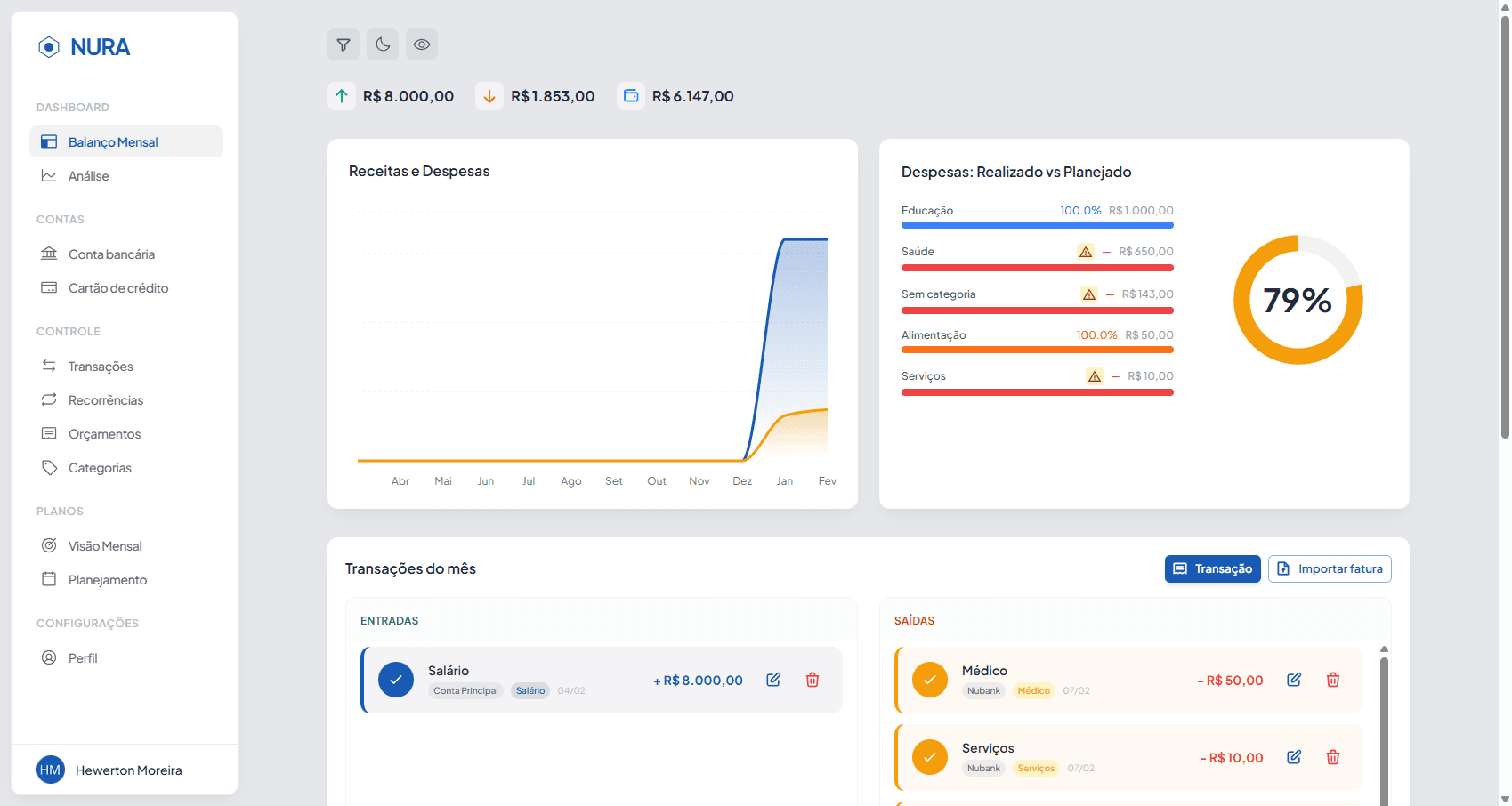Open the Serviços category warning details

pyautogui.click(x=1094, y=375)
